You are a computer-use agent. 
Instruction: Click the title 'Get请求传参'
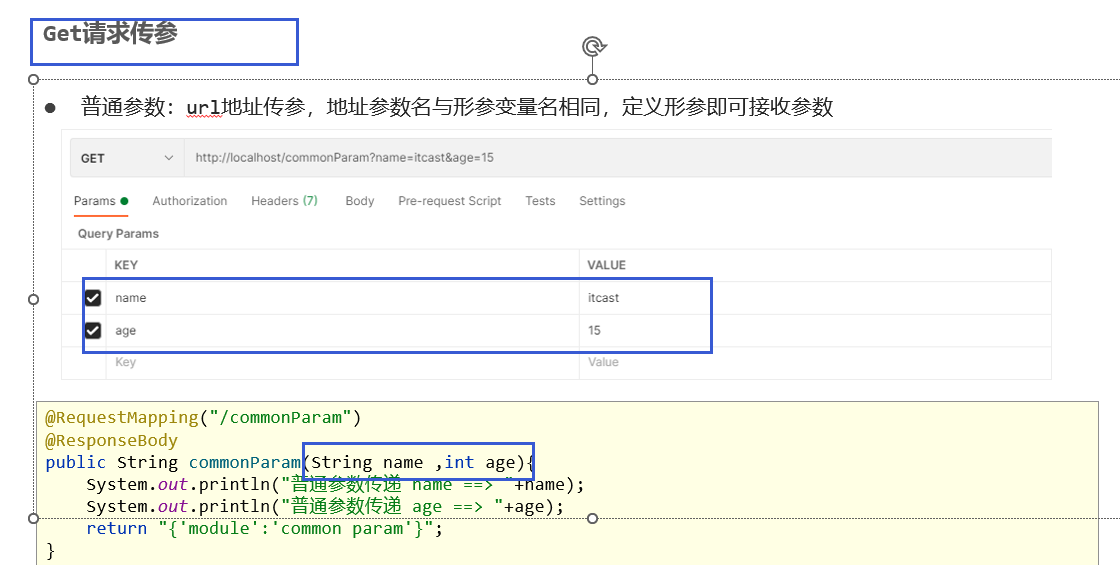[110, 34]
